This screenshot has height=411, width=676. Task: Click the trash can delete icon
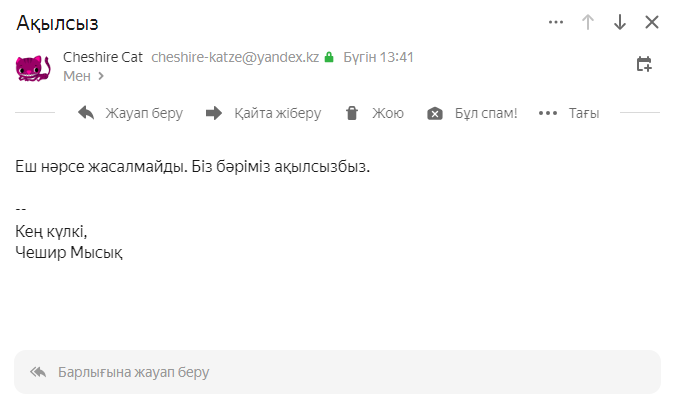tap(351, 113)
